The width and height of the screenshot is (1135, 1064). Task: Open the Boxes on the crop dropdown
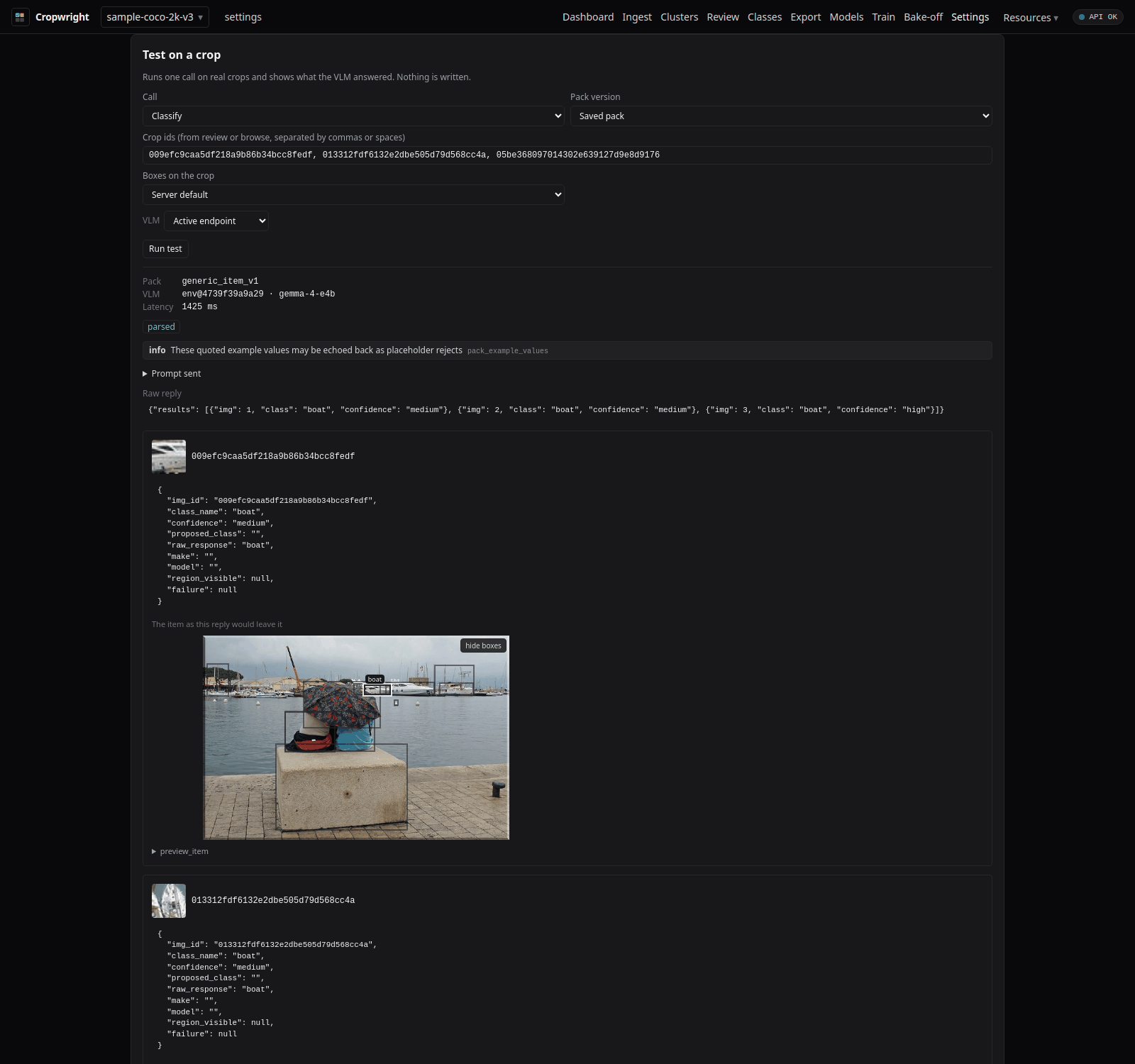point(353,194)
